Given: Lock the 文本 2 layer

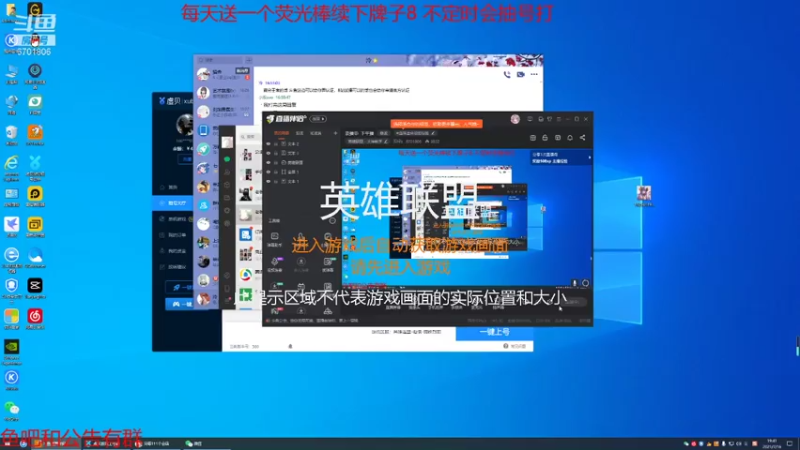Looking at the screenshot, I should pyautogui.click(x=276, y=144).
